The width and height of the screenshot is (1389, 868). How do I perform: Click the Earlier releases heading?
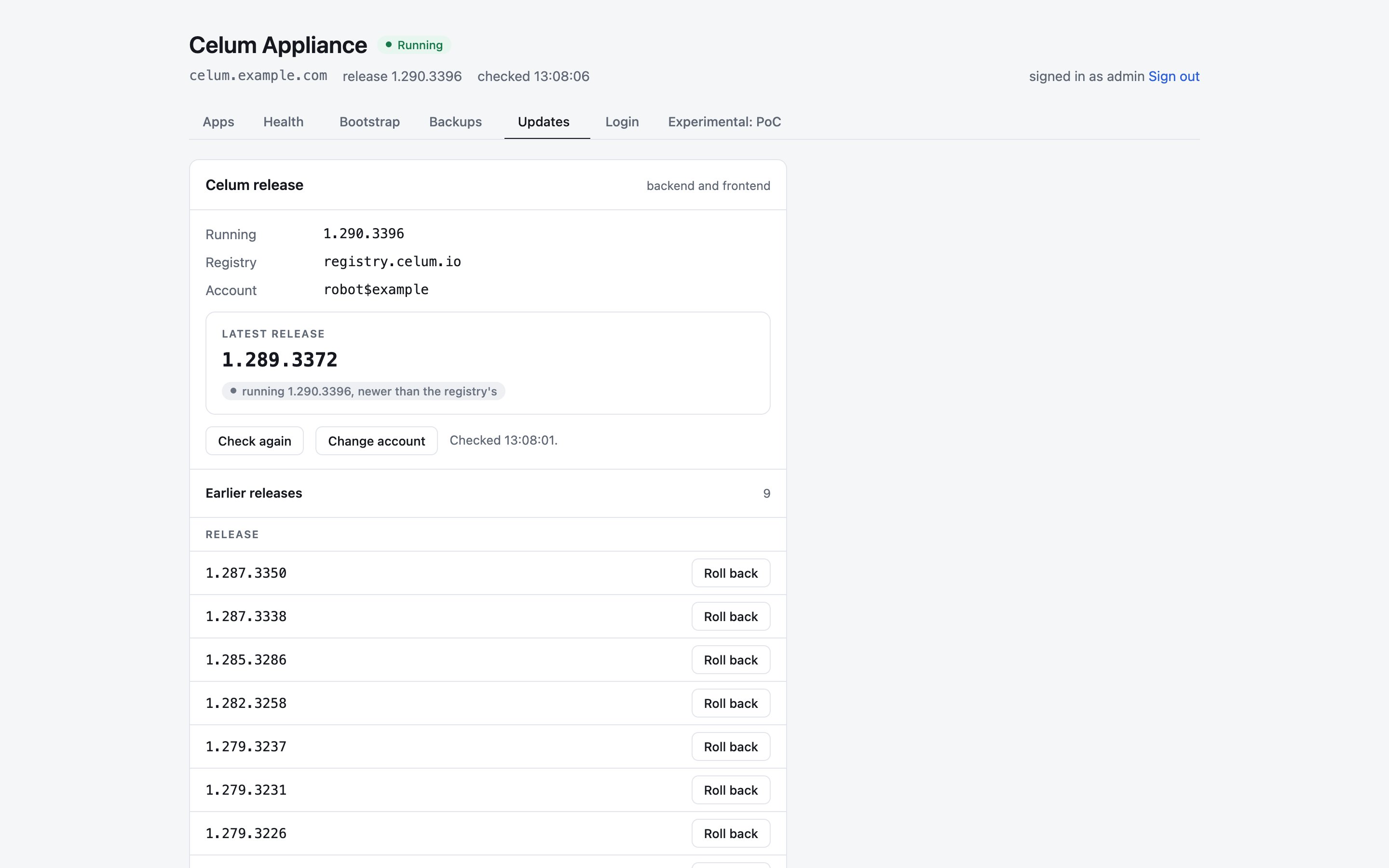[x=254, y=493]
